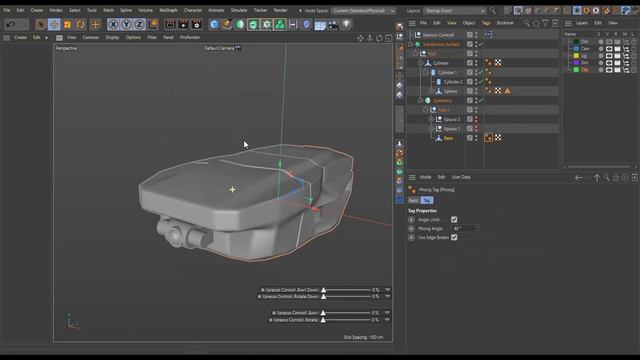
Task: Click Object Manager filter funnel icon
Action: 545,23
